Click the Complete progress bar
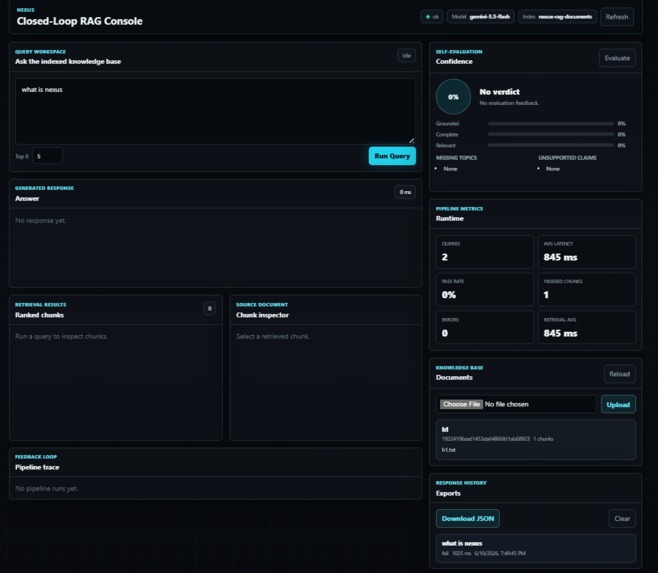This screenshot has width=658, height=573. 551,134
